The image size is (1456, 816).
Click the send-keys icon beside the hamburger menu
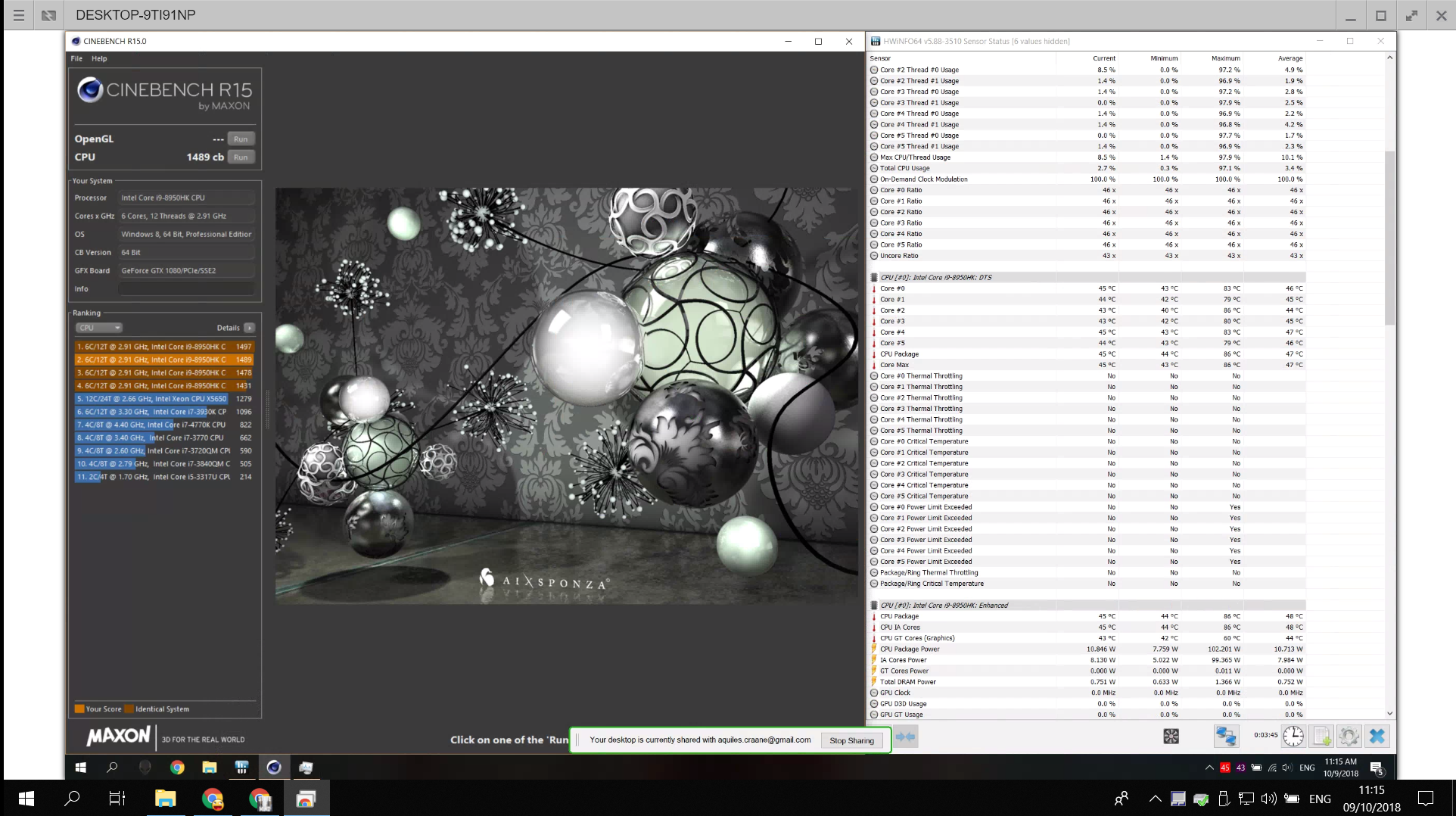48,15
